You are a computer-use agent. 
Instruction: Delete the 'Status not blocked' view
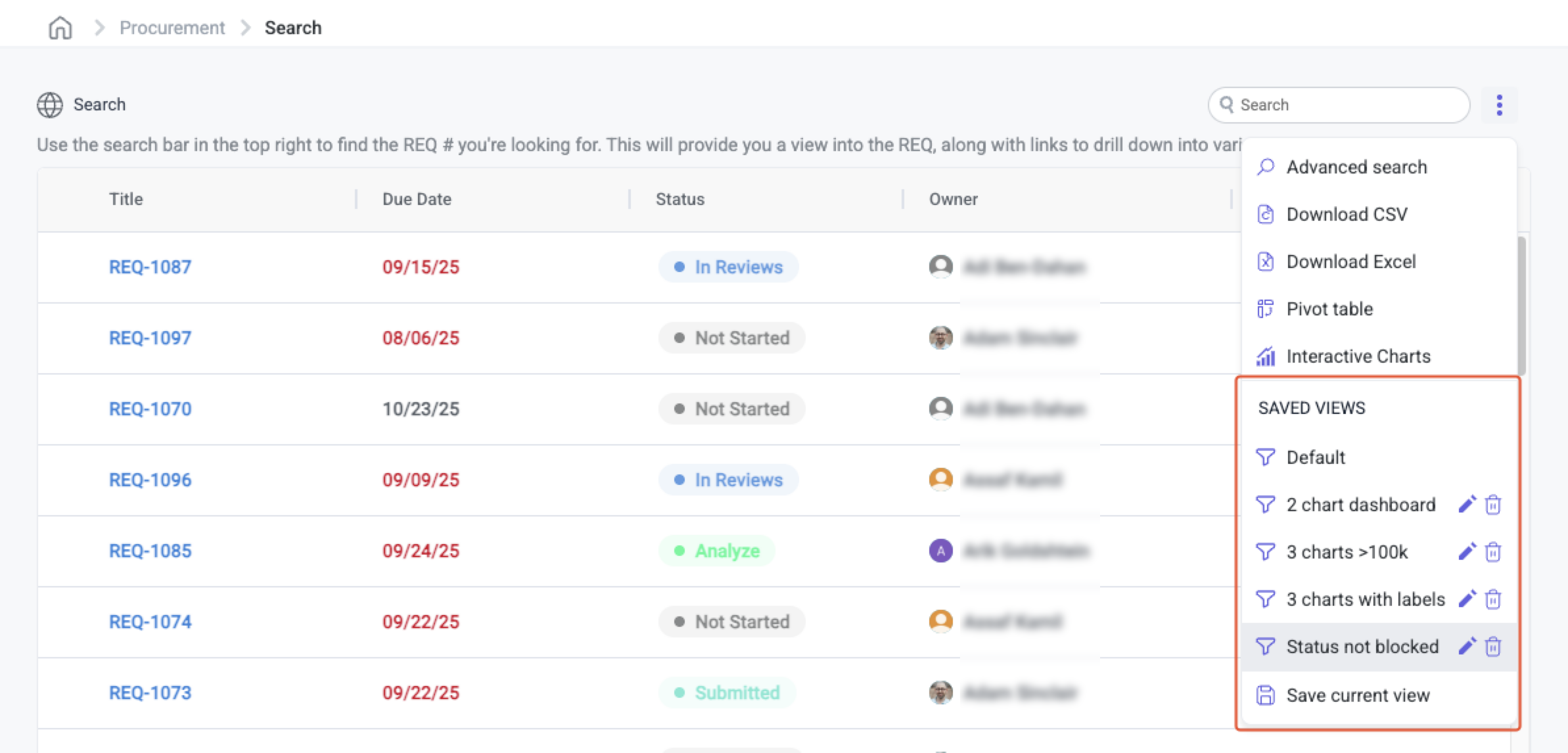[1493, 646]
